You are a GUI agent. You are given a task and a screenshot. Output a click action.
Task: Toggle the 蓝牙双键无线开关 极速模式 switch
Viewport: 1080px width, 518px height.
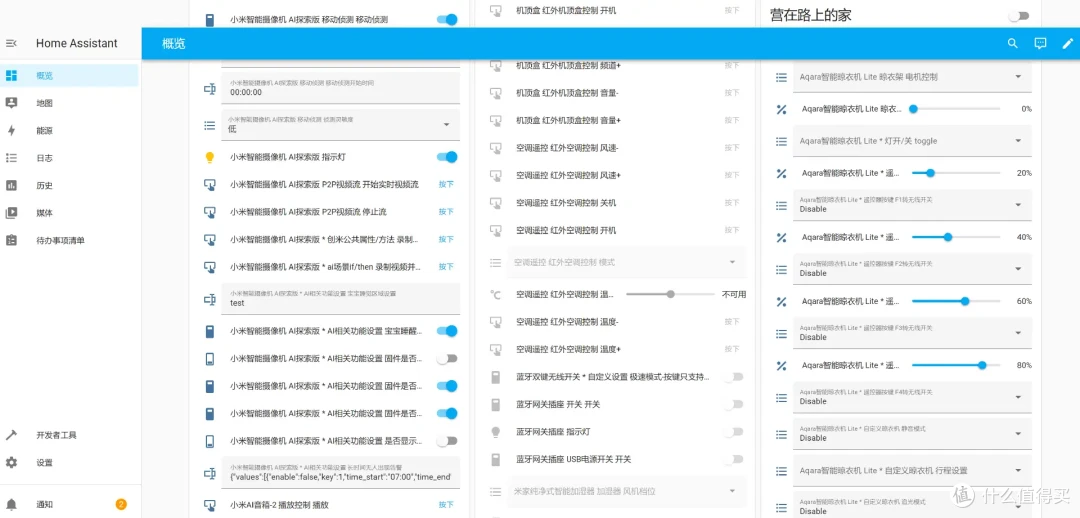734,377
